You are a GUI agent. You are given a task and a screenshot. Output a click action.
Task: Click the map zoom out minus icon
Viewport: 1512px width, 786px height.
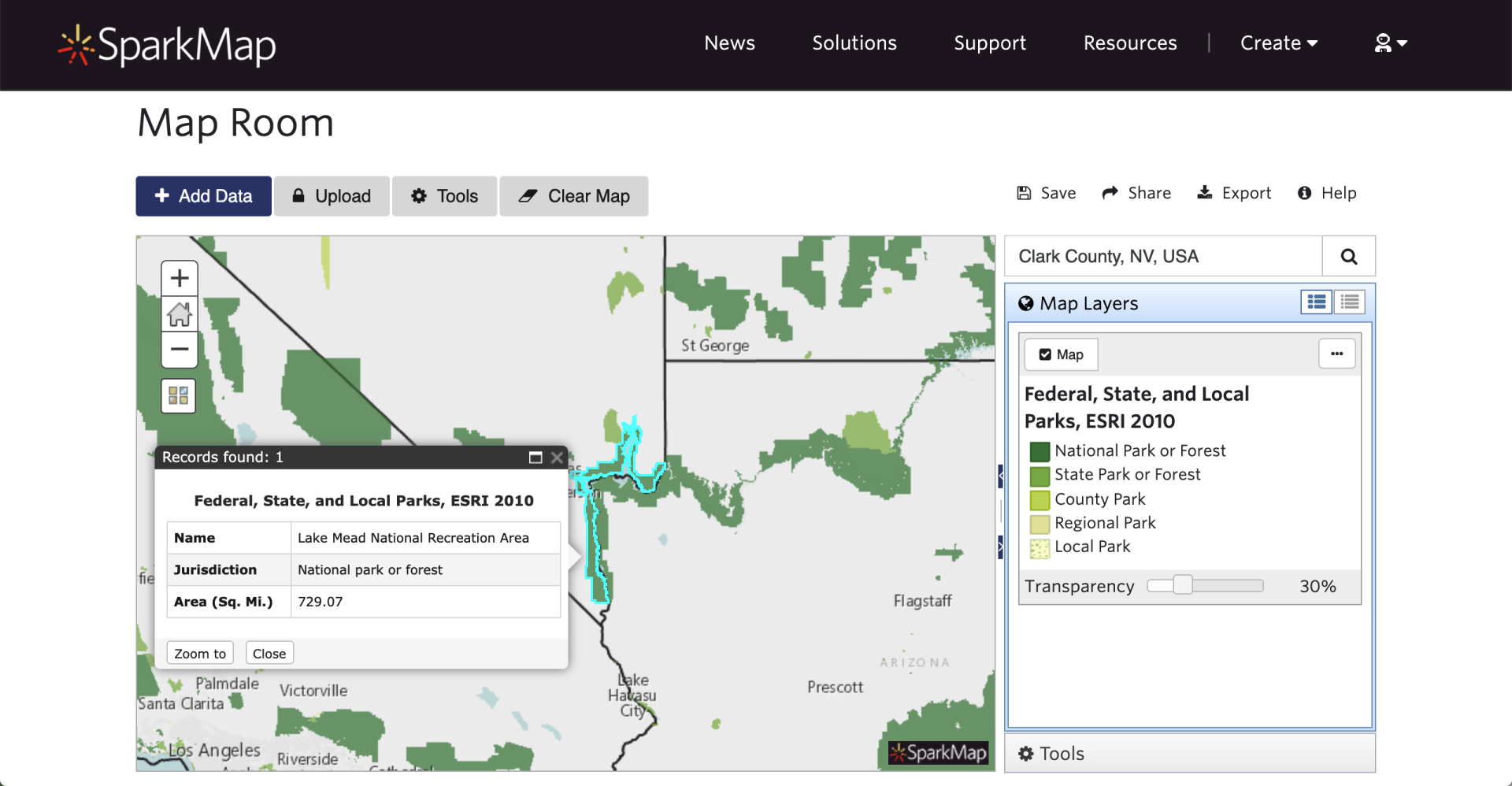tap(180, 350)
